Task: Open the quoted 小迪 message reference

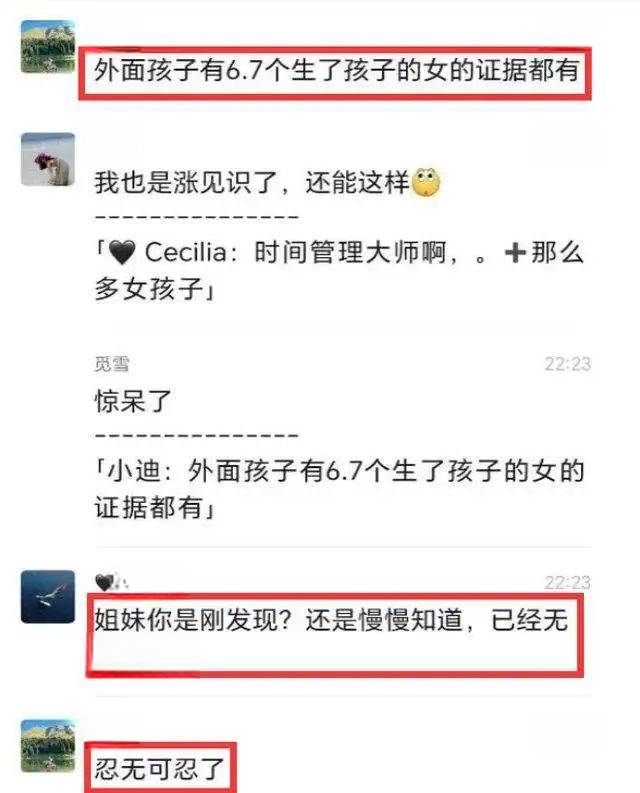Action: (339, 489)
